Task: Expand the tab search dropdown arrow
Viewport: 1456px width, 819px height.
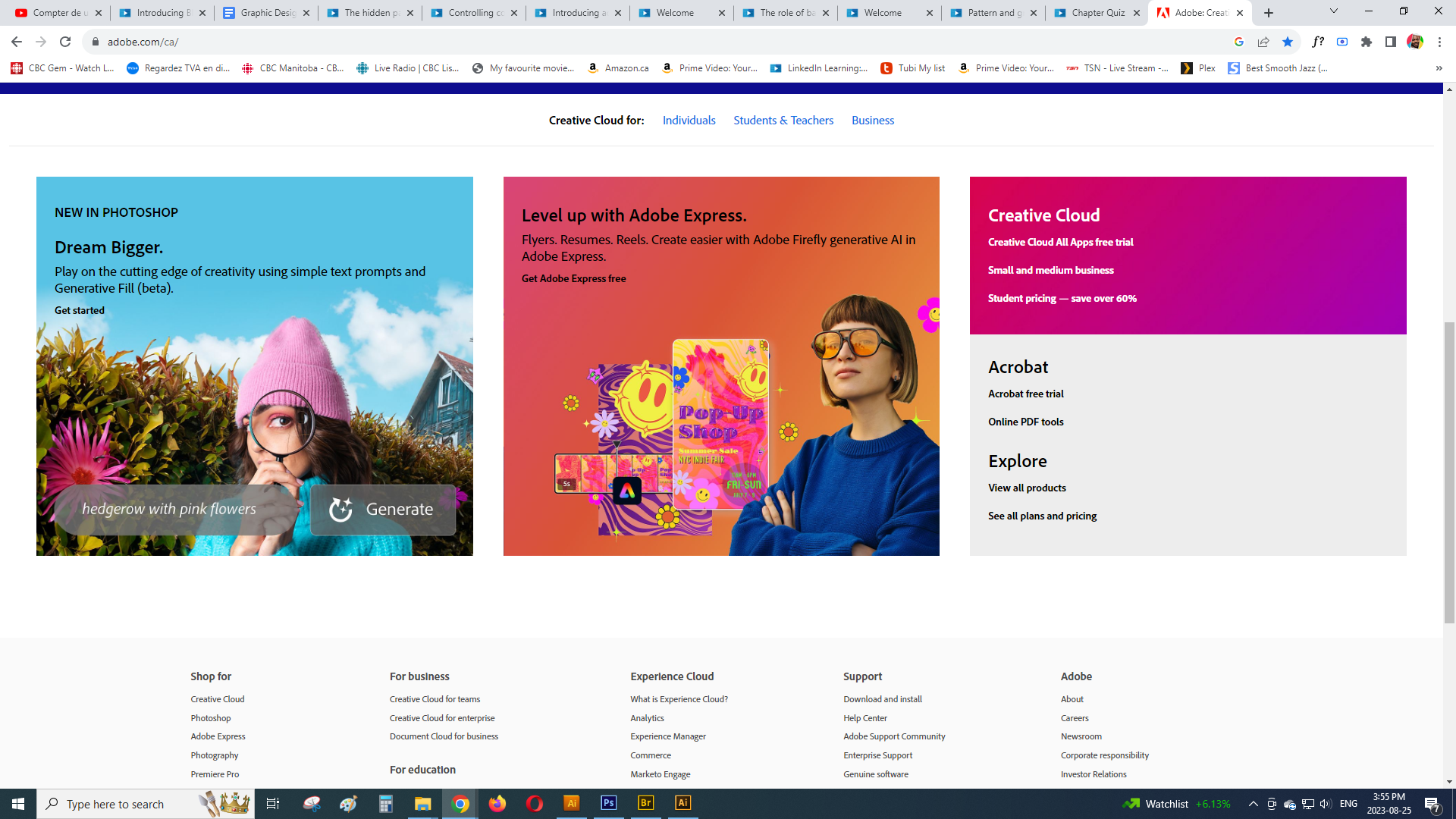Action: (x=1334, y=11)
